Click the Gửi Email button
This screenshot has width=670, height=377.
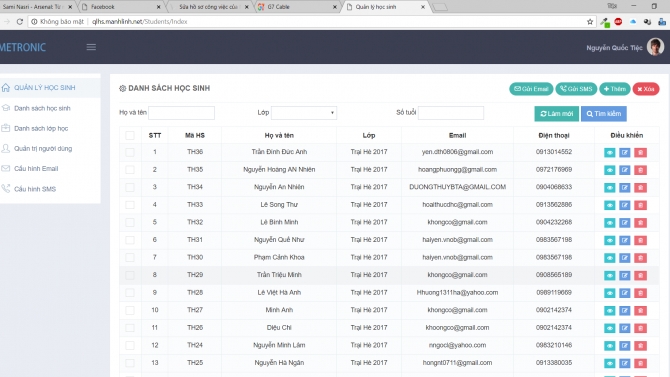pos(531,89)
